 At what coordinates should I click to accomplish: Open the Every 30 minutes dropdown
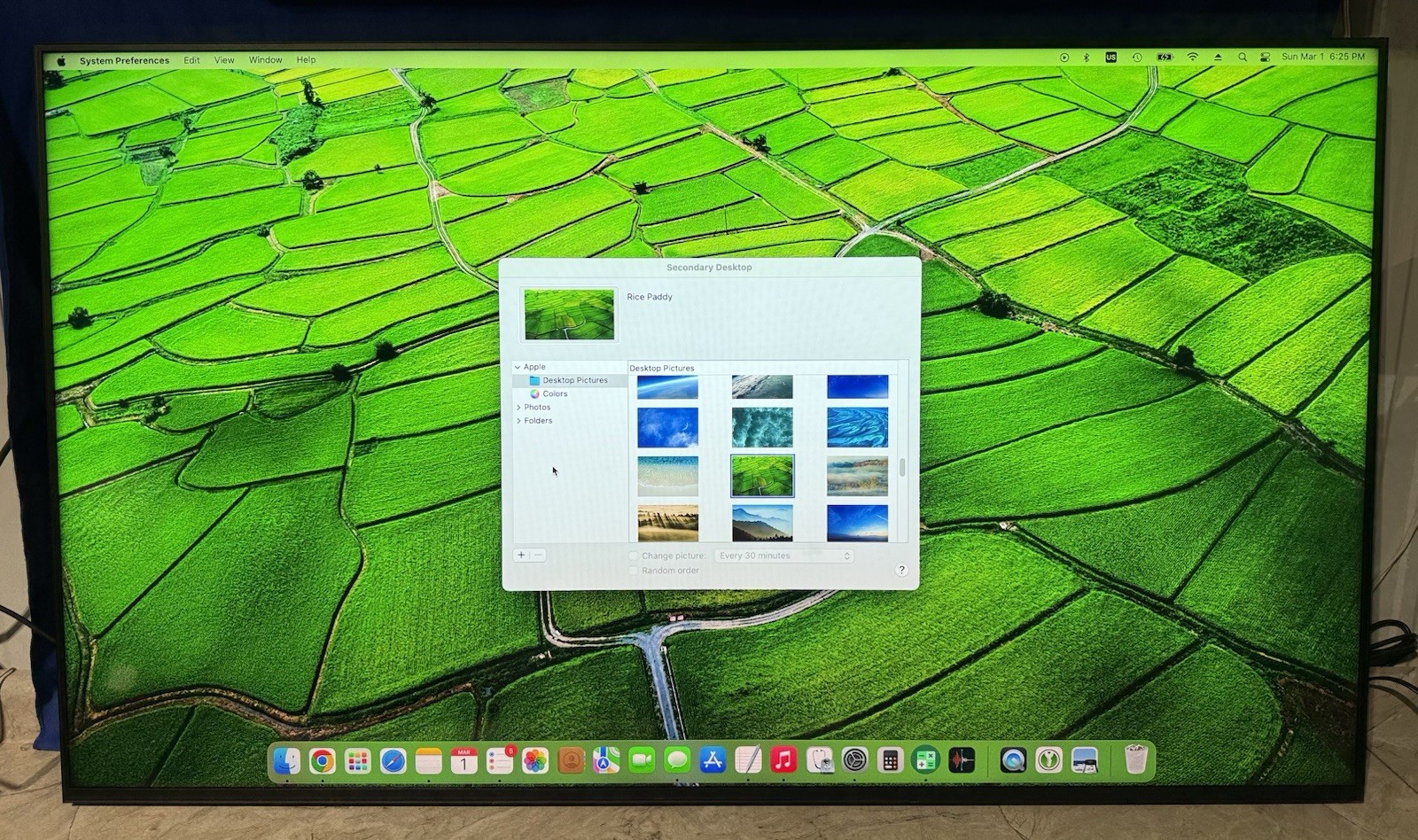(x=784, y=556)
